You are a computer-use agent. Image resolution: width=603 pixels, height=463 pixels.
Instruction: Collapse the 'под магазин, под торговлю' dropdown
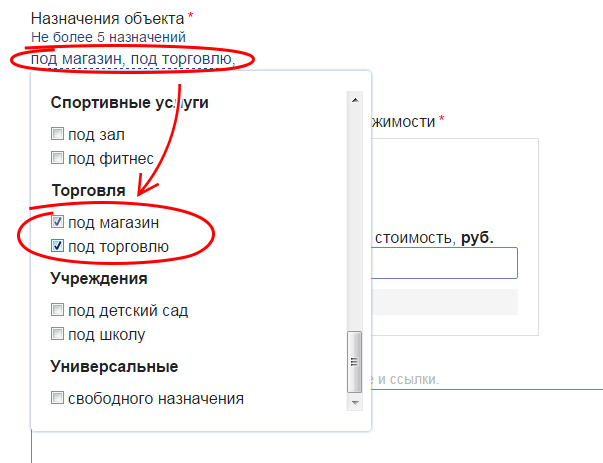(132, 60)
